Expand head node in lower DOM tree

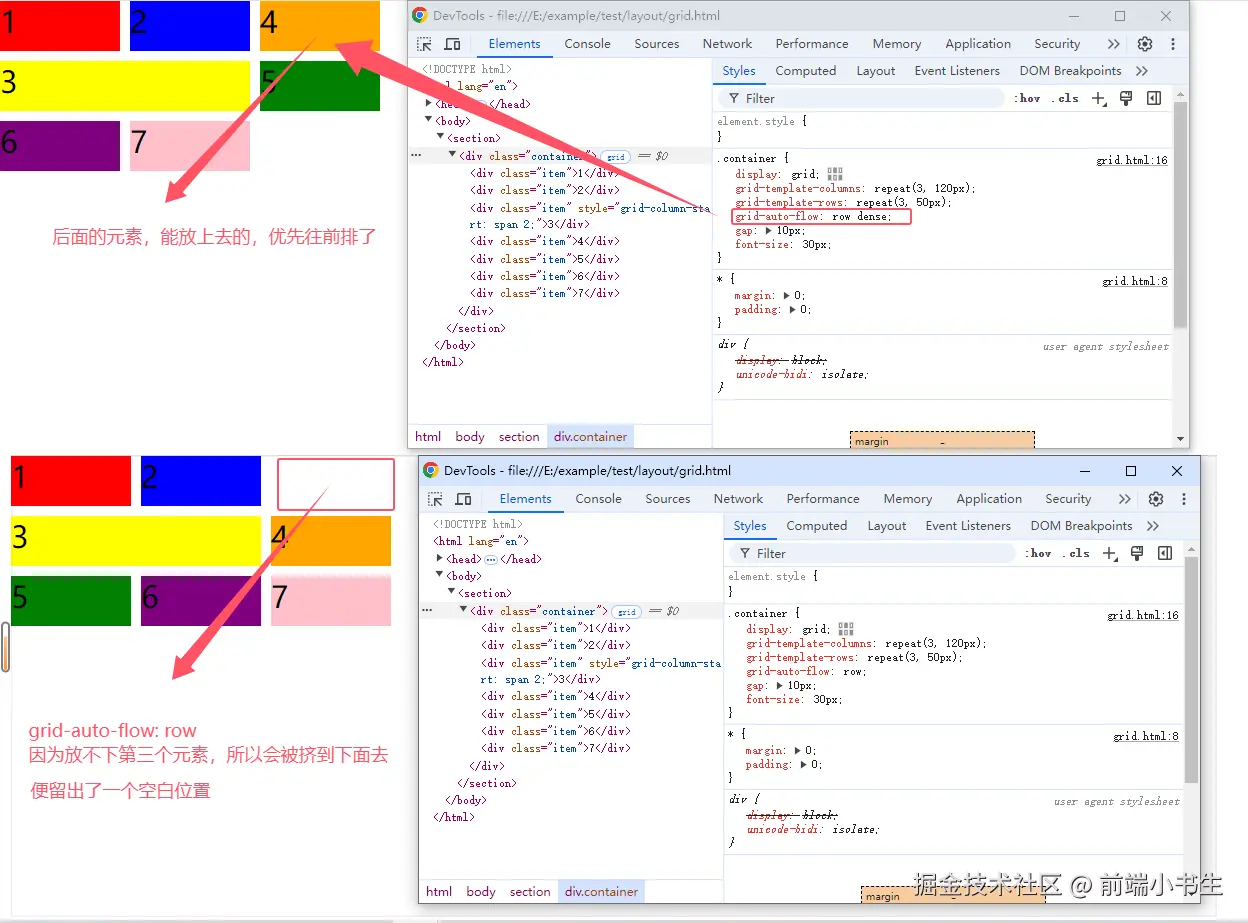pyautogui.click(x=440, y=559)
